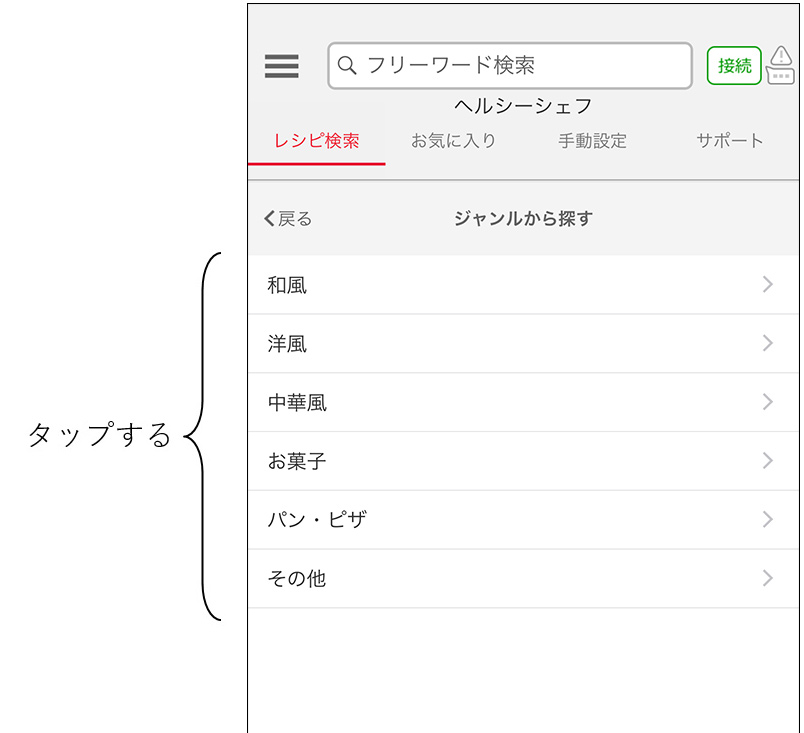Click the chevron in the お菓子 row
The image size is (804, 733).
[x=768, y=461]
